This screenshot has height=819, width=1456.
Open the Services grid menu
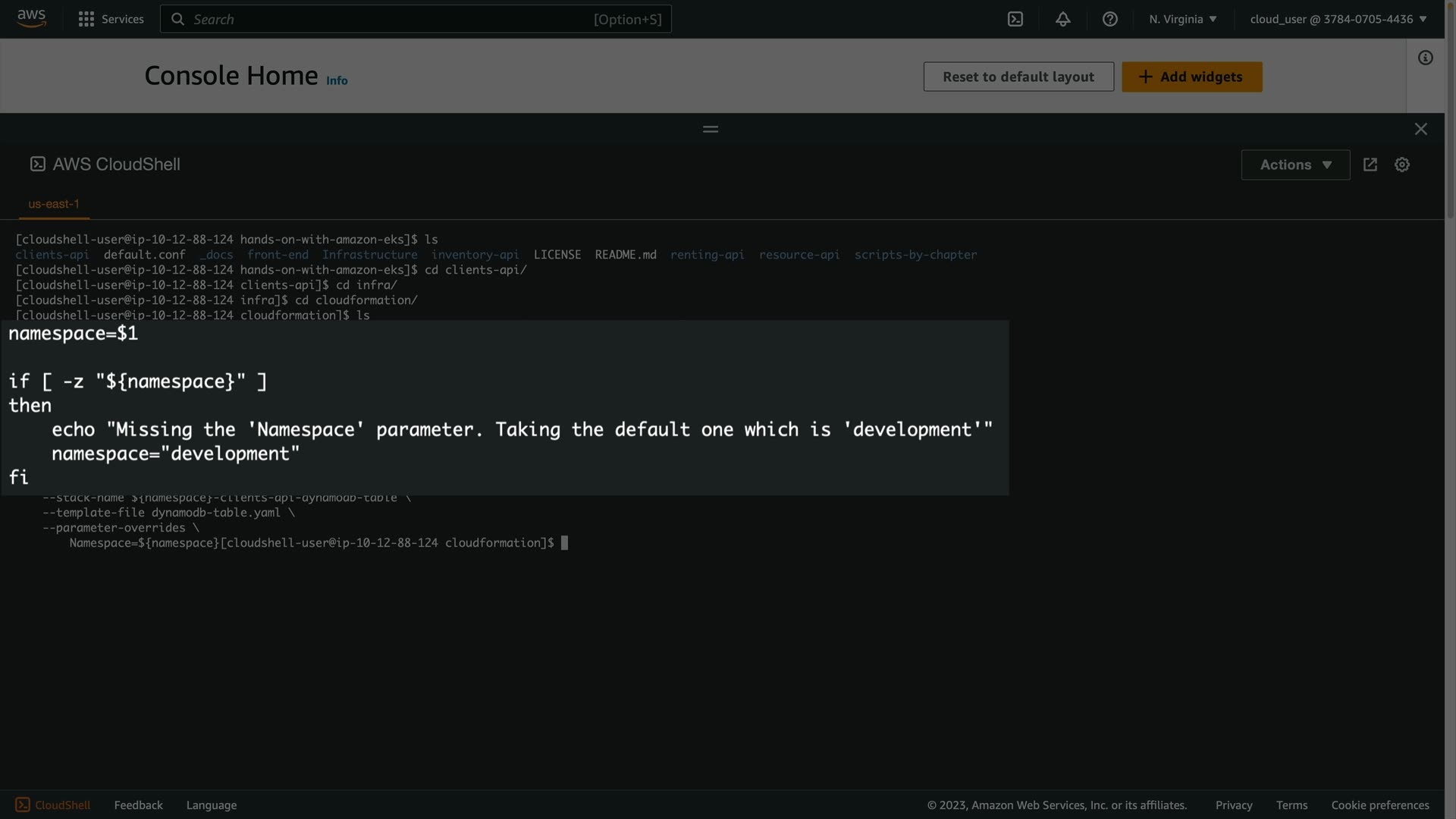[x=111, y=19]
